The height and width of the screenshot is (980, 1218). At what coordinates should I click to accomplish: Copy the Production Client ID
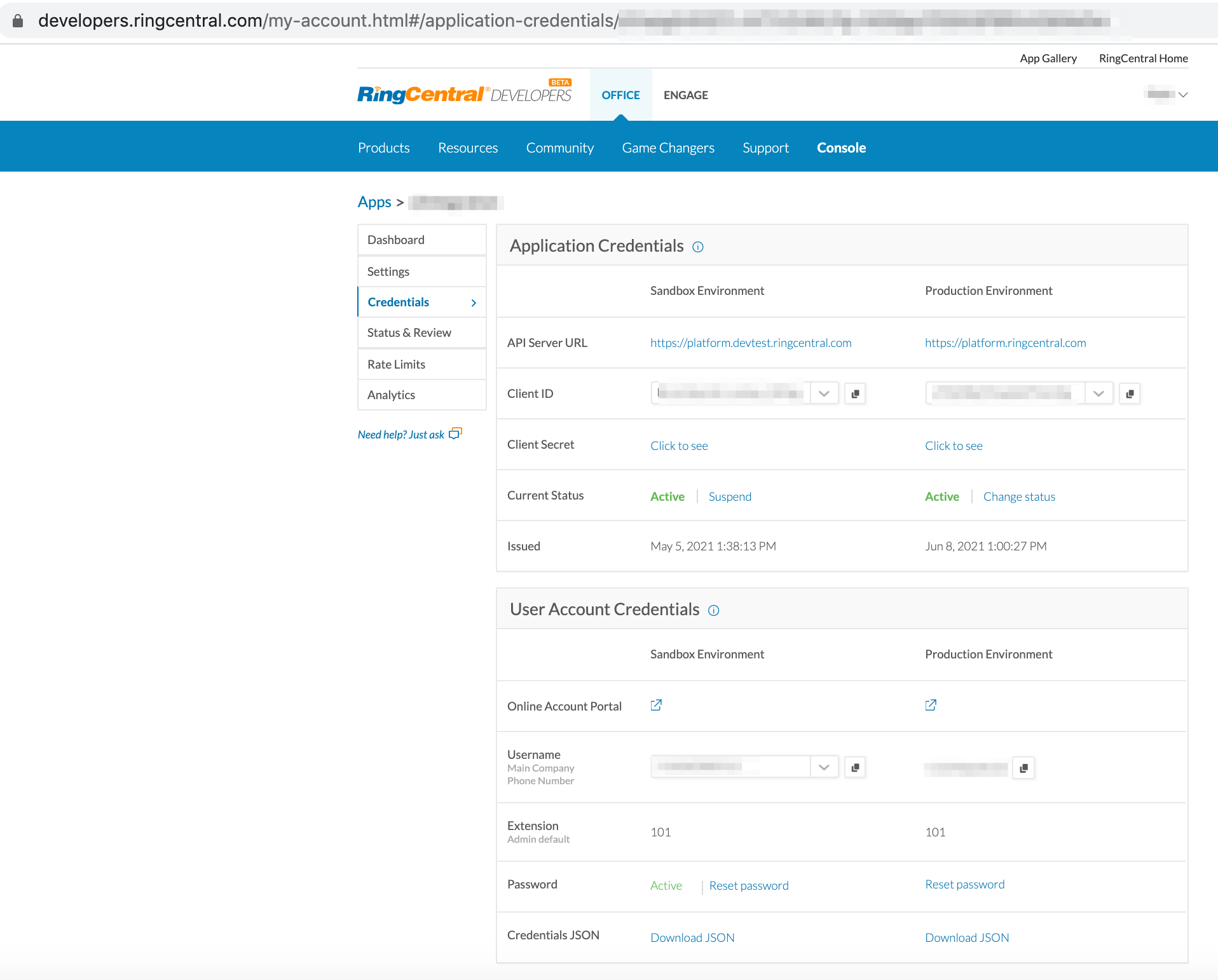pos(1130,394)
